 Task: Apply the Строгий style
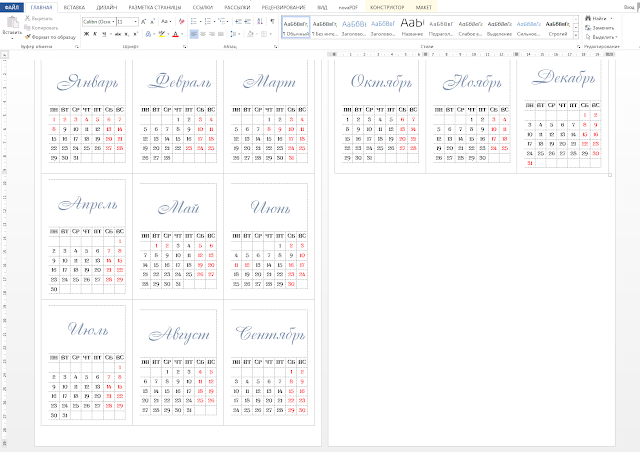(x=558, y=27)
